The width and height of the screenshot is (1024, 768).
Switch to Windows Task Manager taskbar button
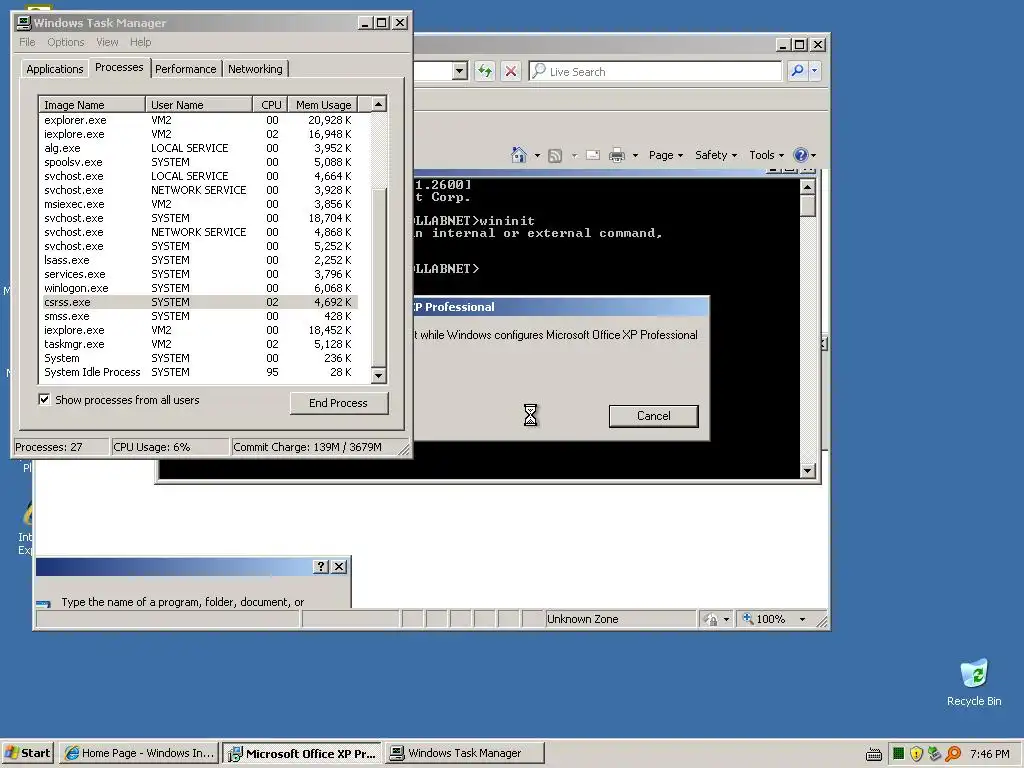click(464, 753)
